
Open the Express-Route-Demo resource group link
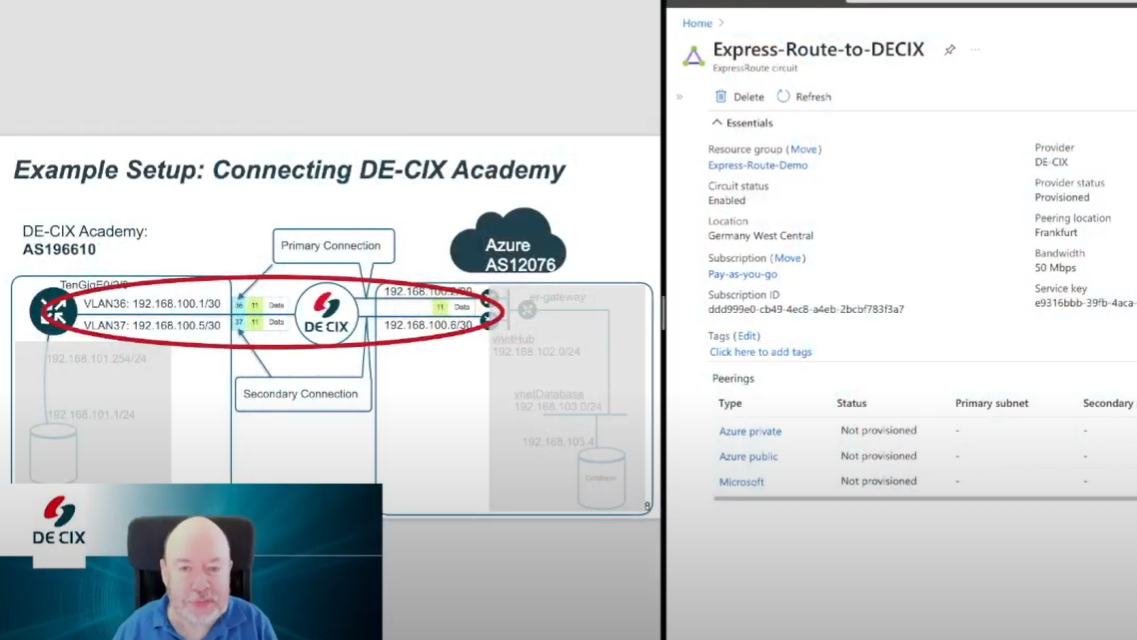(758, 165)
